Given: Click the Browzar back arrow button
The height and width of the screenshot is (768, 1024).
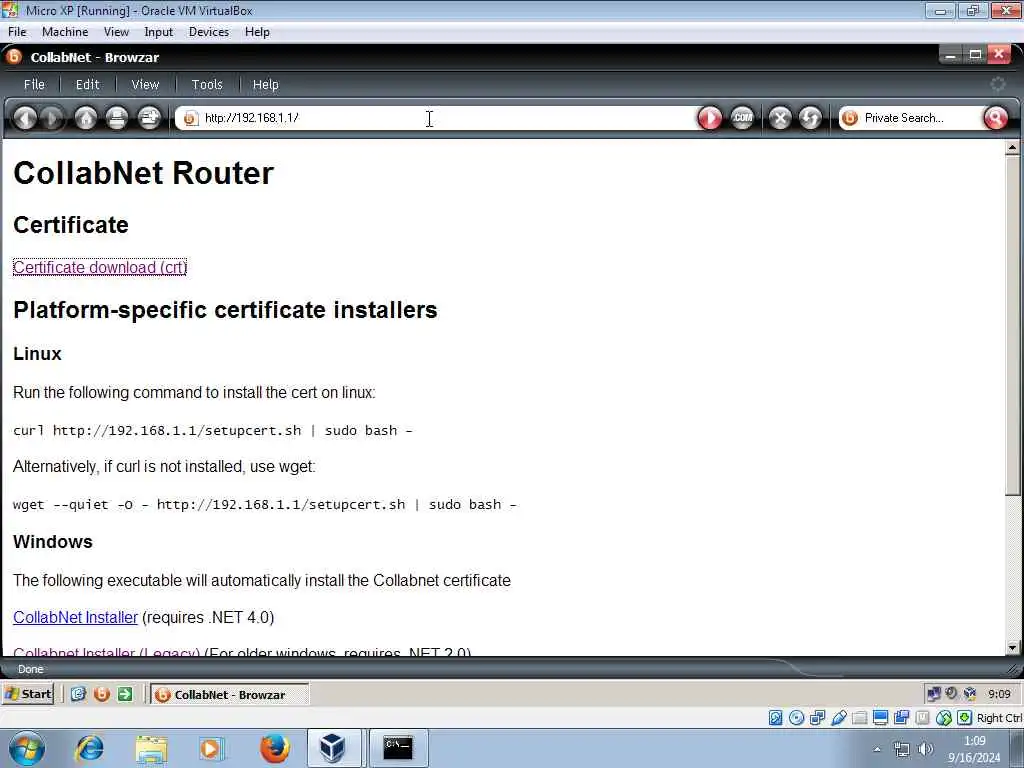Looking at the screenshot, I should [x=25, y=118].
